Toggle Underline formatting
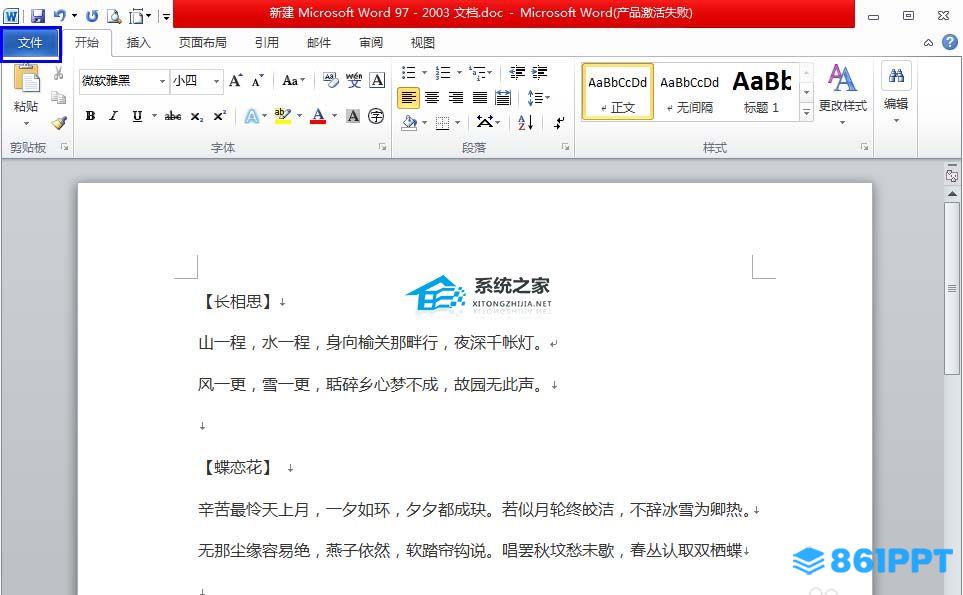963x595 pixels. 137,116
